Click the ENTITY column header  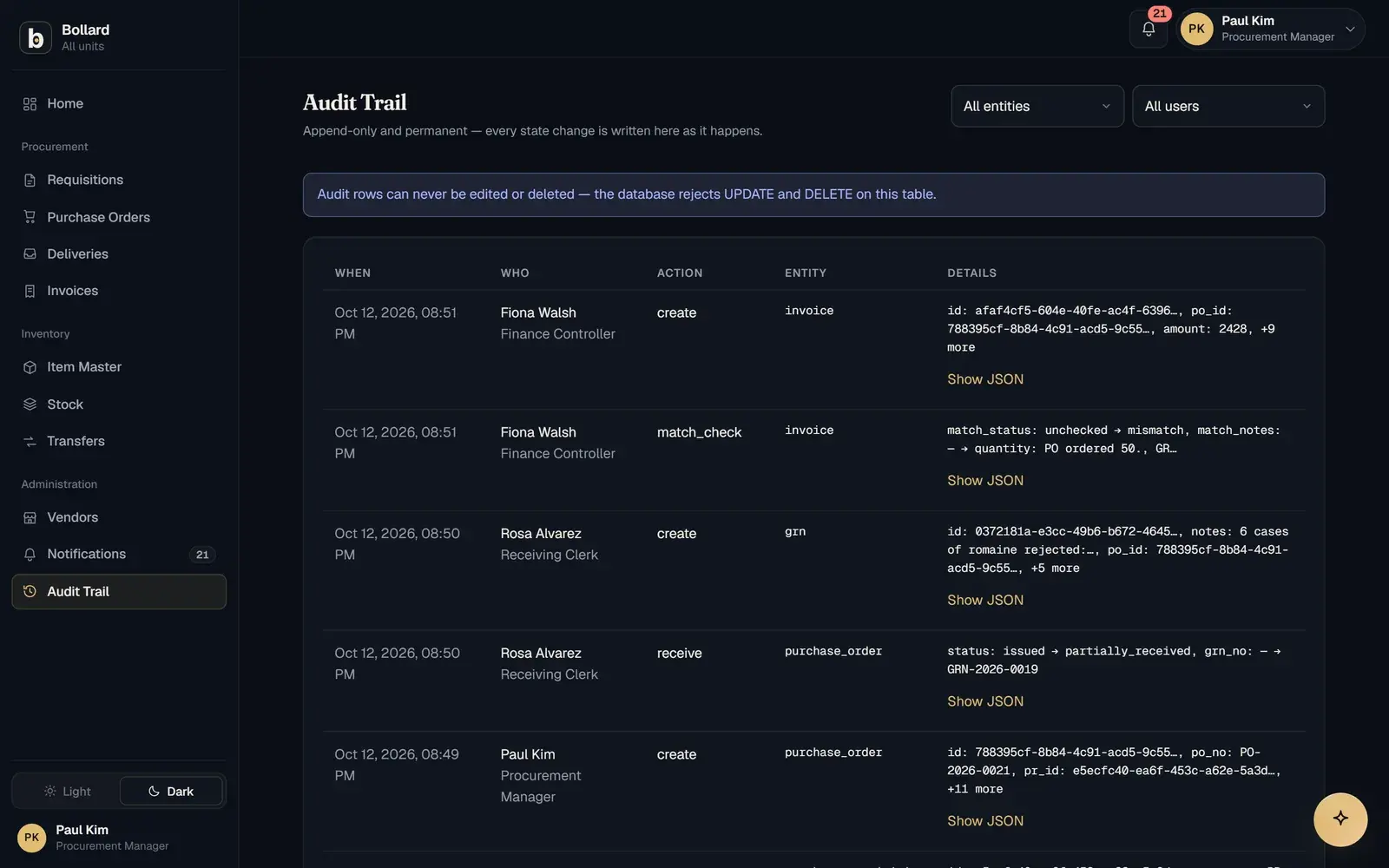806,273
